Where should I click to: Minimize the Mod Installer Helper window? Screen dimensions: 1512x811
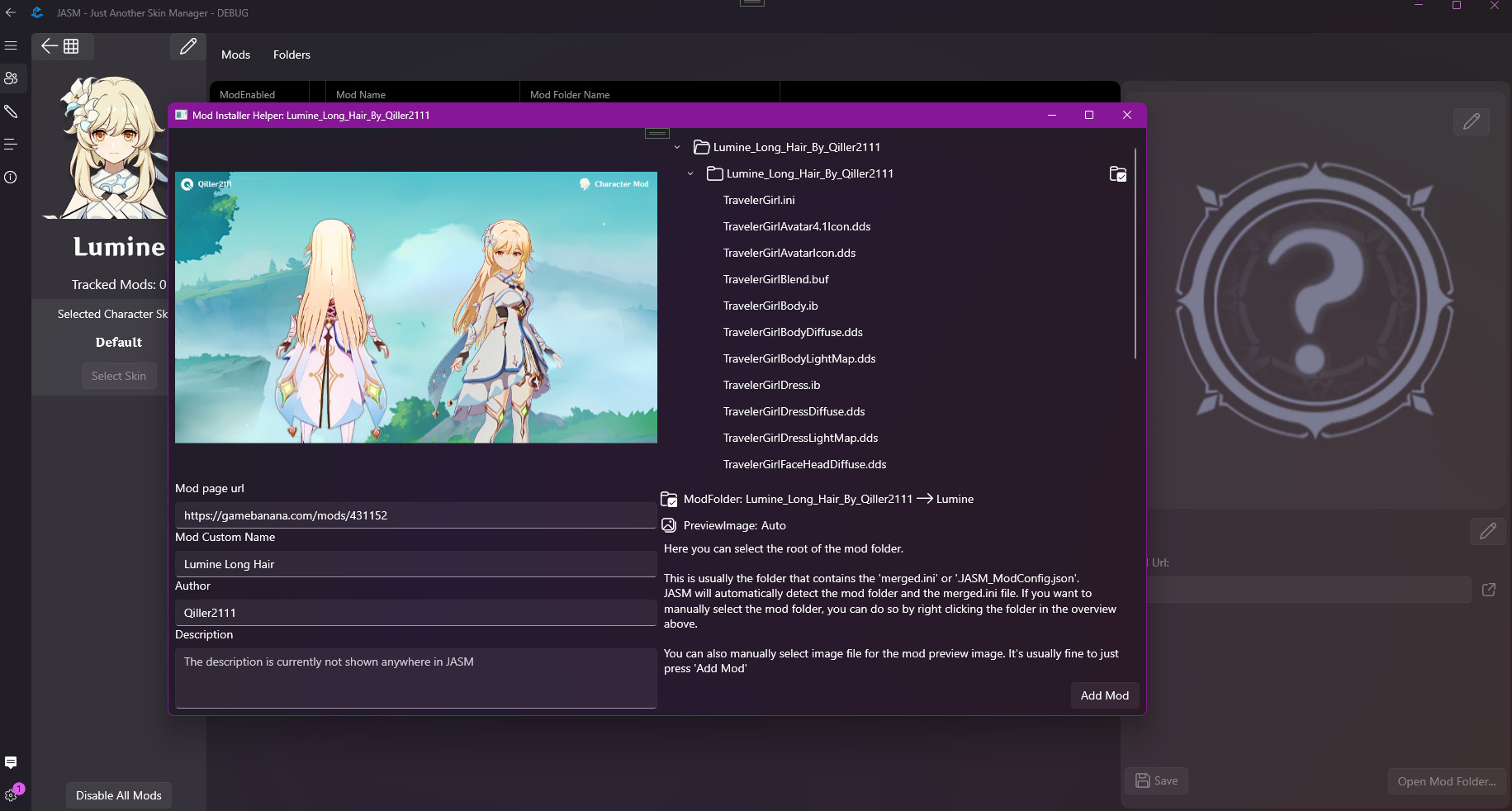point(1052,115)
